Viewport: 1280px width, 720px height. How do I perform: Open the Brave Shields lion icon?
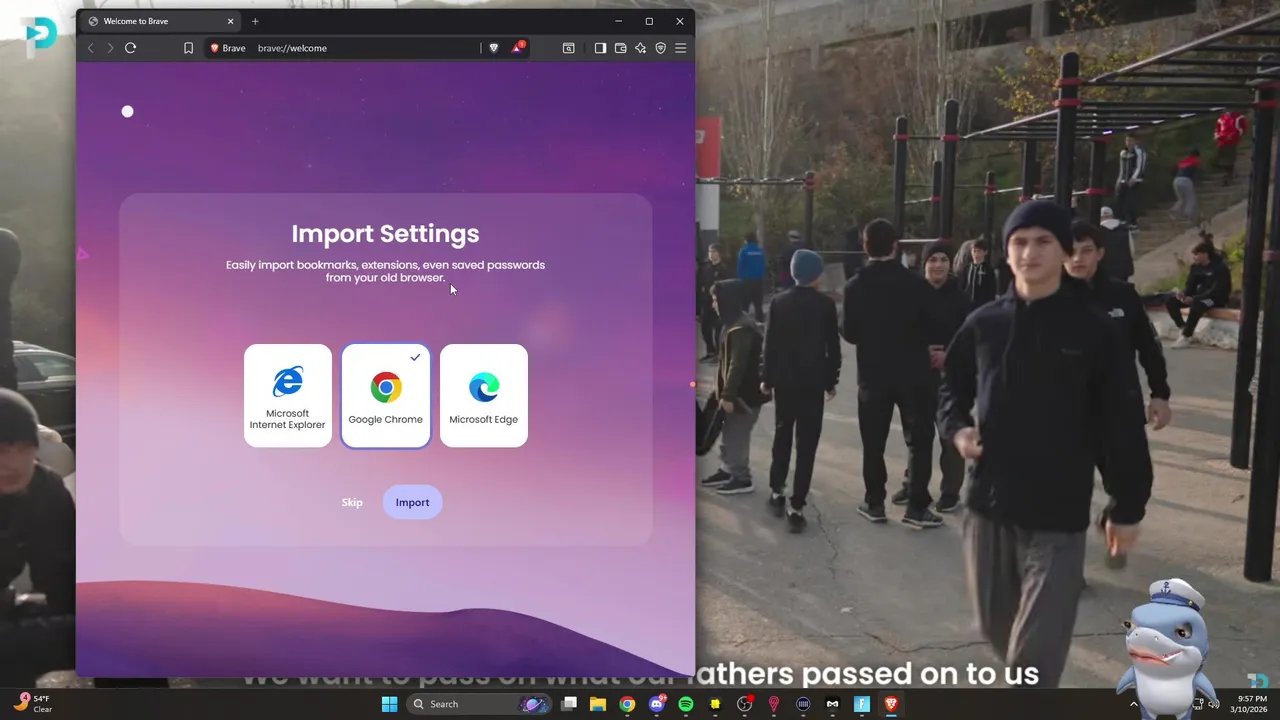[493, 48]
